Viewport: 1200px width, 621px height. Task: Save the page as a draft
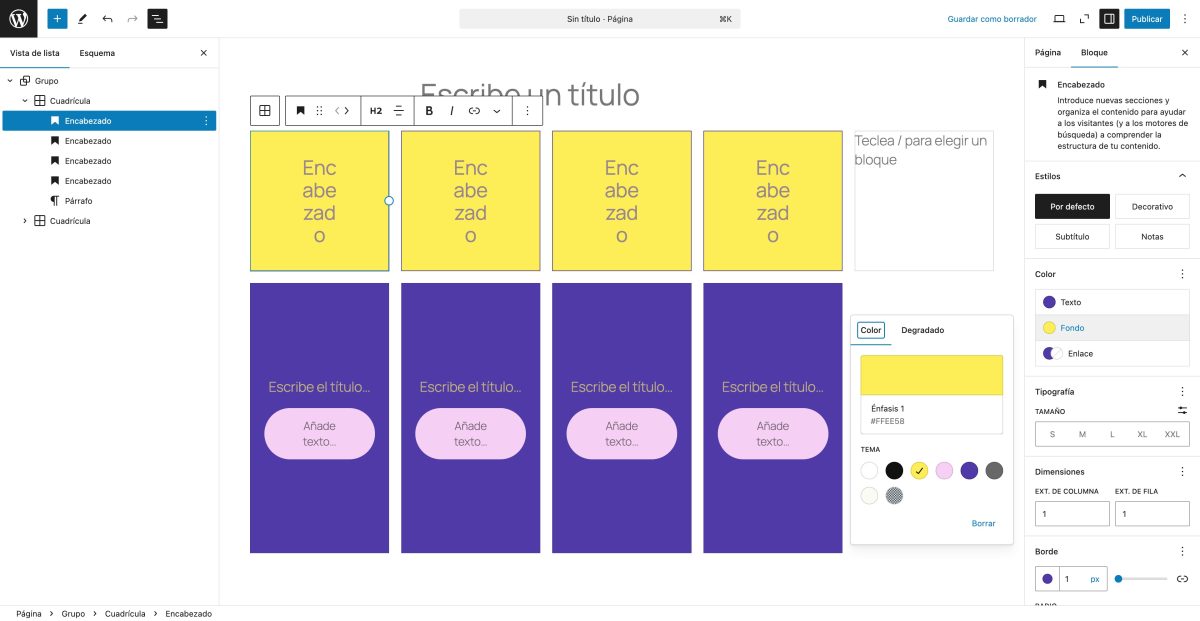tap(992, 18)
